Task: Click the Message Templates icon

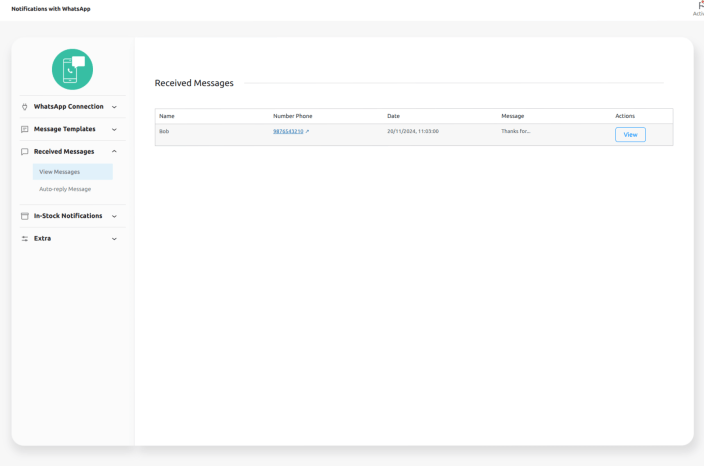Action: (x=25, y=129)
